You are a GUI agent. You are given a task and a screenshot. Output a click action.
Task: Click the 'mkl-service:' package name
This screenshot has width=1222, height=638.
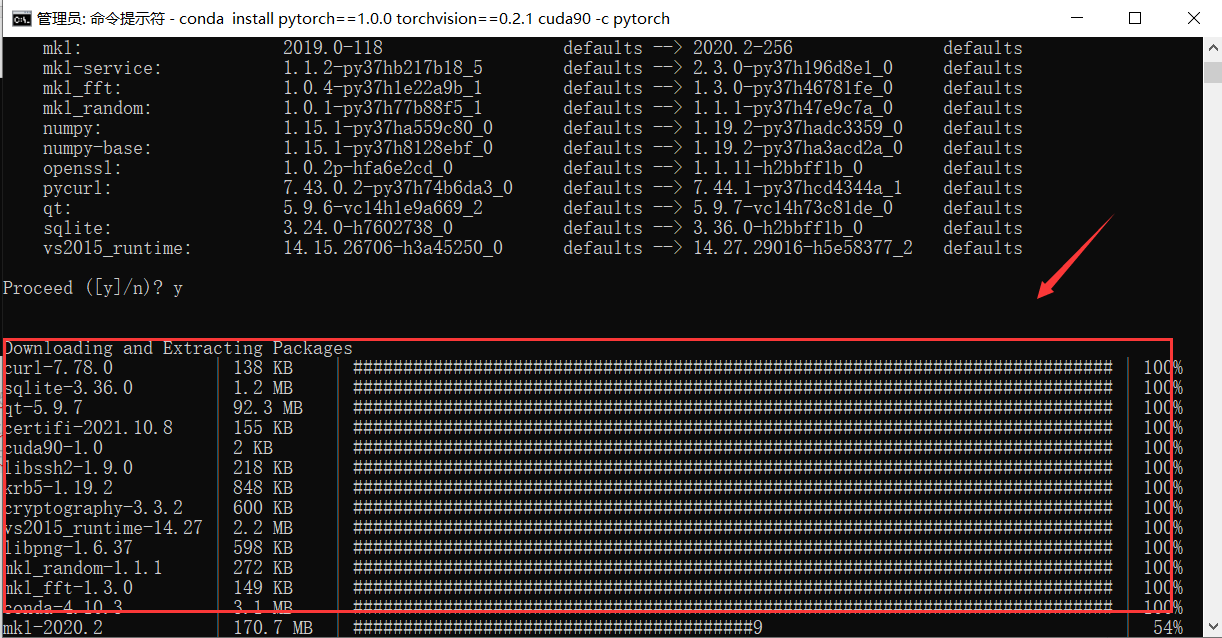(103, 68)
